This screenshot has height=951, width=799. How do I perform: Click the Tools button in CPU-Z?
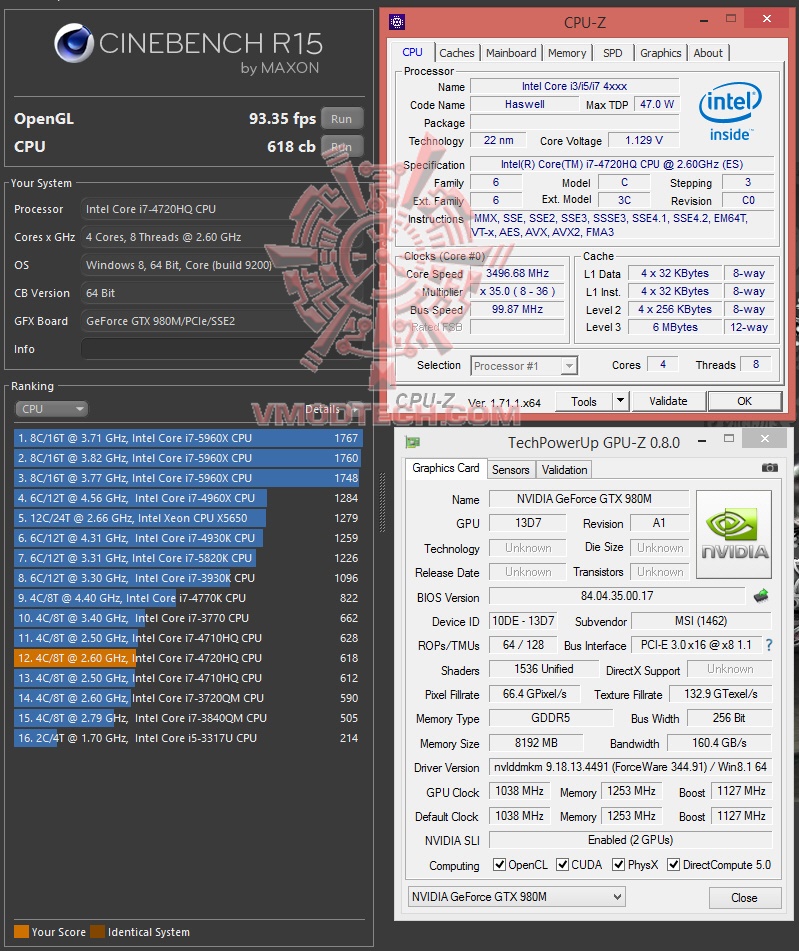click(x=584, y=401)
